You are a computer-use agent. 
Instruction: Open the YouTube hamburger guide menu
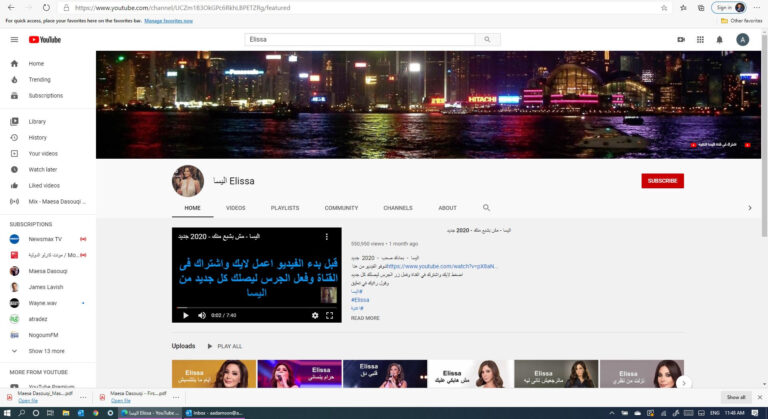pos(14,40)
